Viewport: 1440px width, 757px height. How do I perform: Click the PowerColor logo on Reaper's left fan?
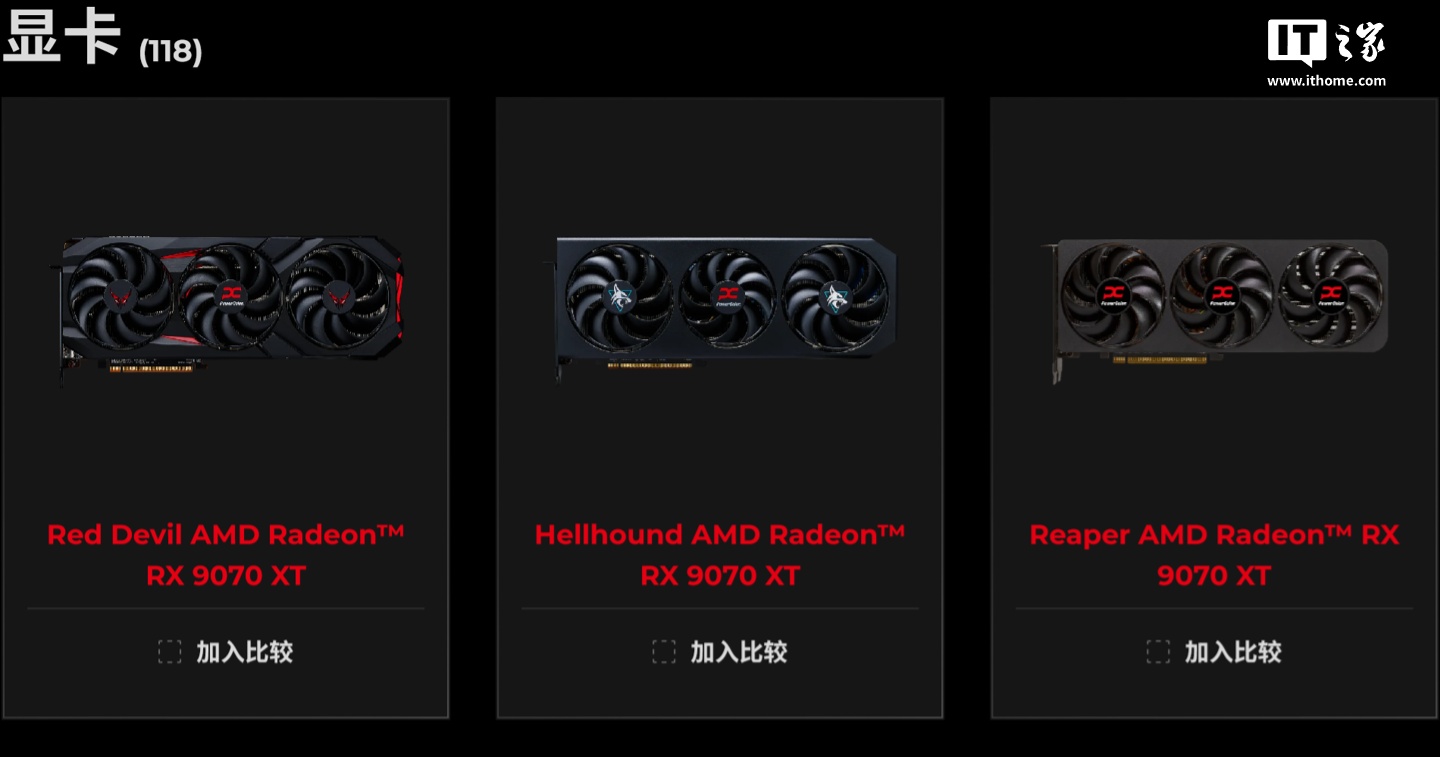pos(1114,295)
